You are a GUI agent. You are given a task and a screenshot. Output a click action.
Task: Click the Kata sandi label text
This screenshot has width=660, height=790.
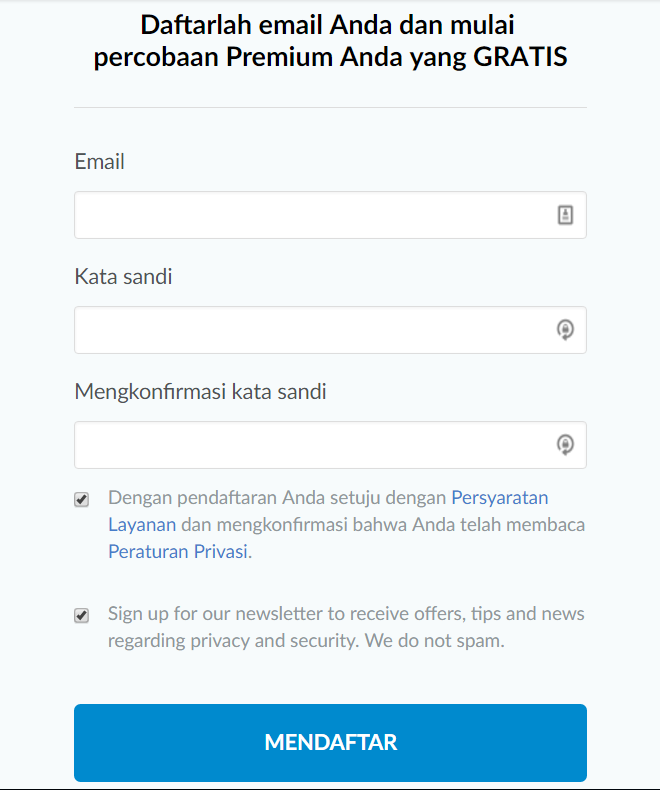click(123, 277)
